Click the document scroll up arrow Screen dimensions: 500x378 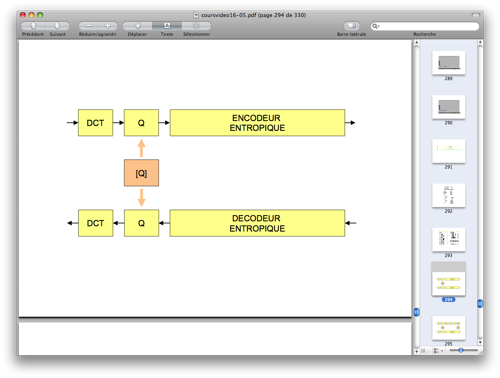[416, 42]
